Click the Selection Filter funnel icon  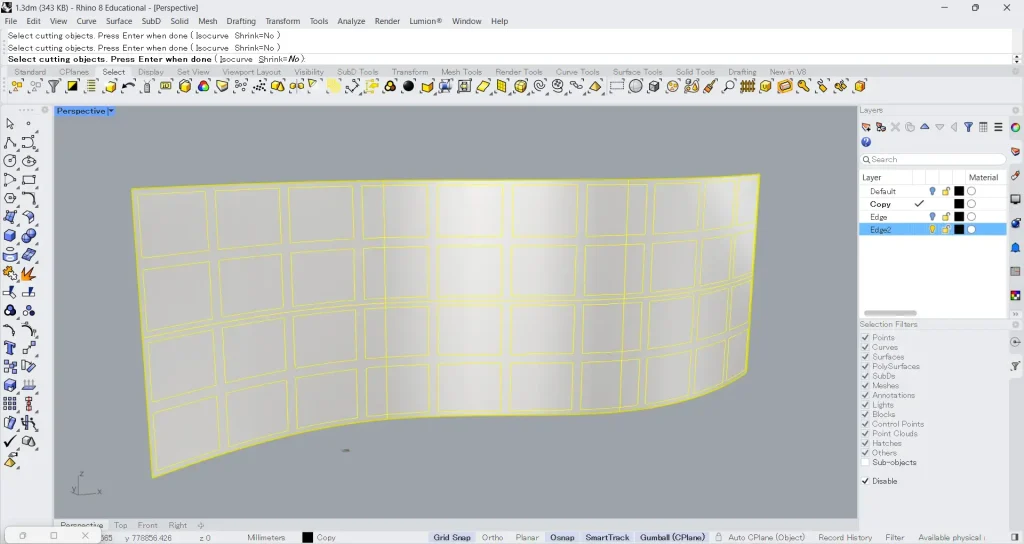click(54, 86)
